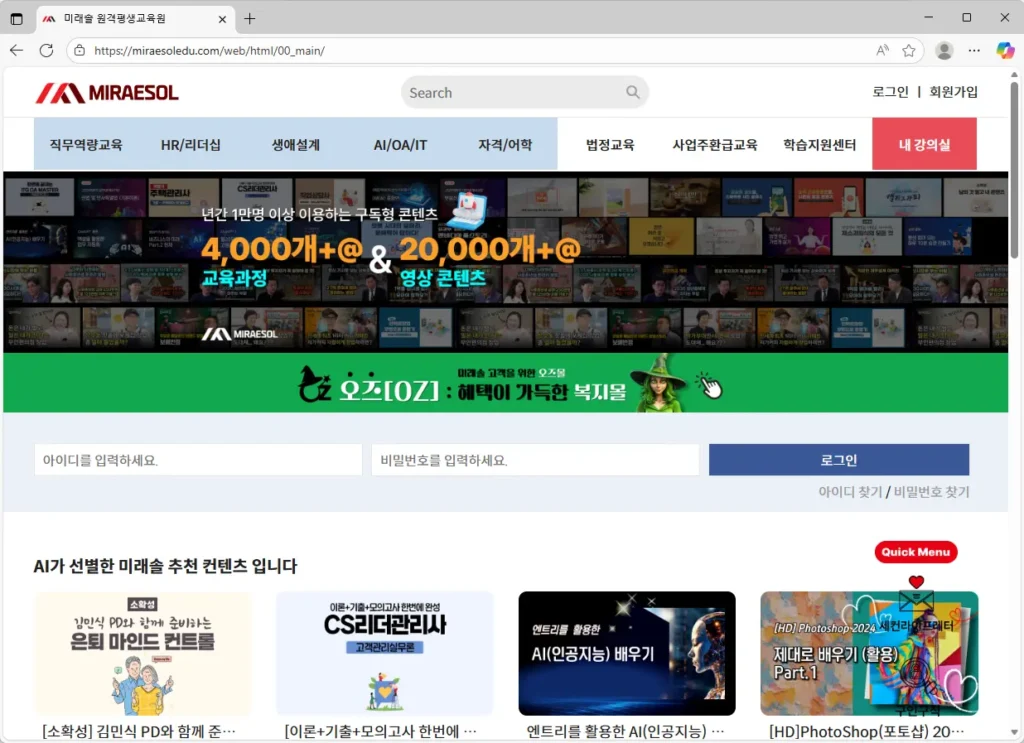This screenshot has width=1024, height=743.
Task: Open browser profile avatar icon
Action: [x=944, y=50]
